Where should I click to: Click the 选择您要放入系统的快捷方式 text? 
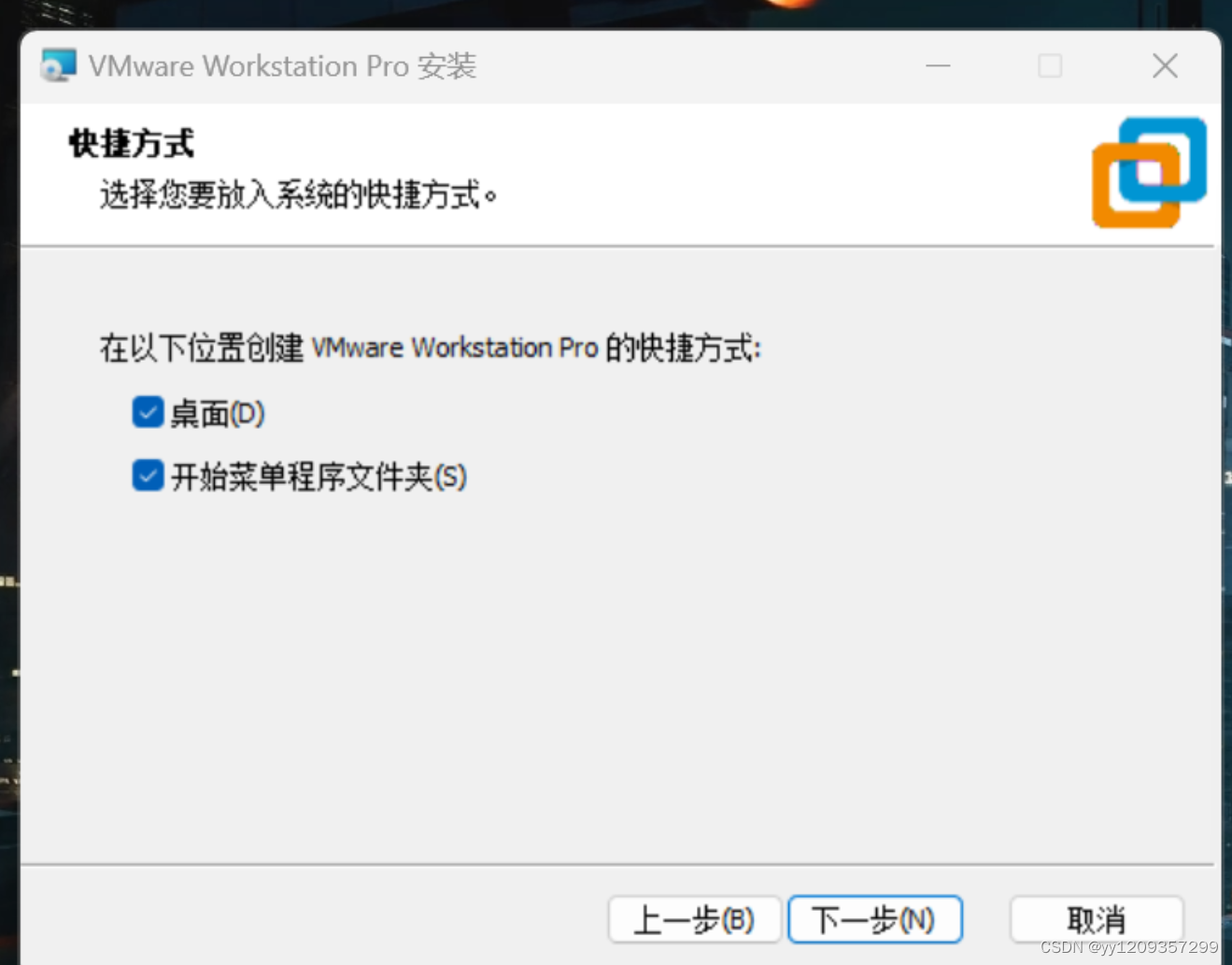coord(299,195)
